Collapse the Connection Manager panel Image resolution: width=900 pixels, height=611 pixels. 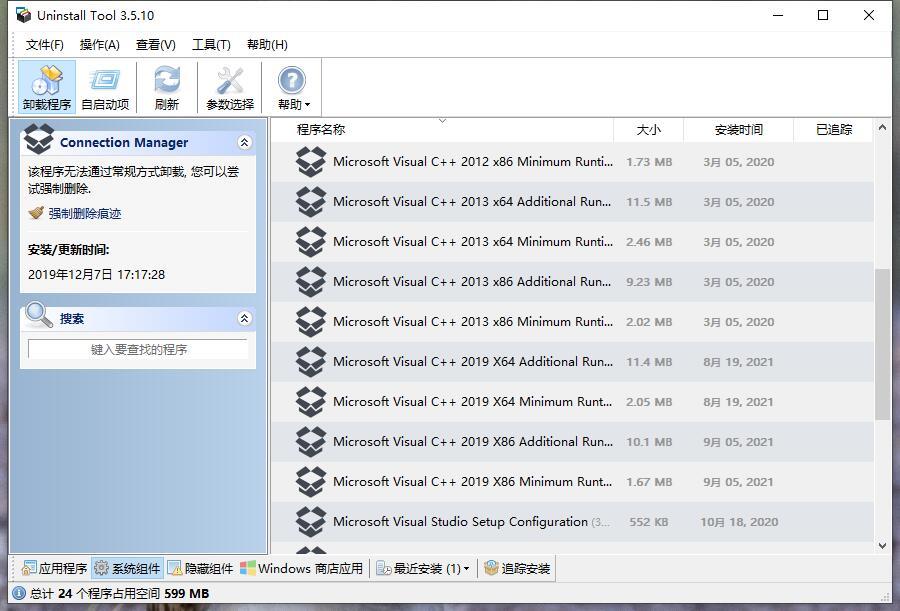coord(245,142)
